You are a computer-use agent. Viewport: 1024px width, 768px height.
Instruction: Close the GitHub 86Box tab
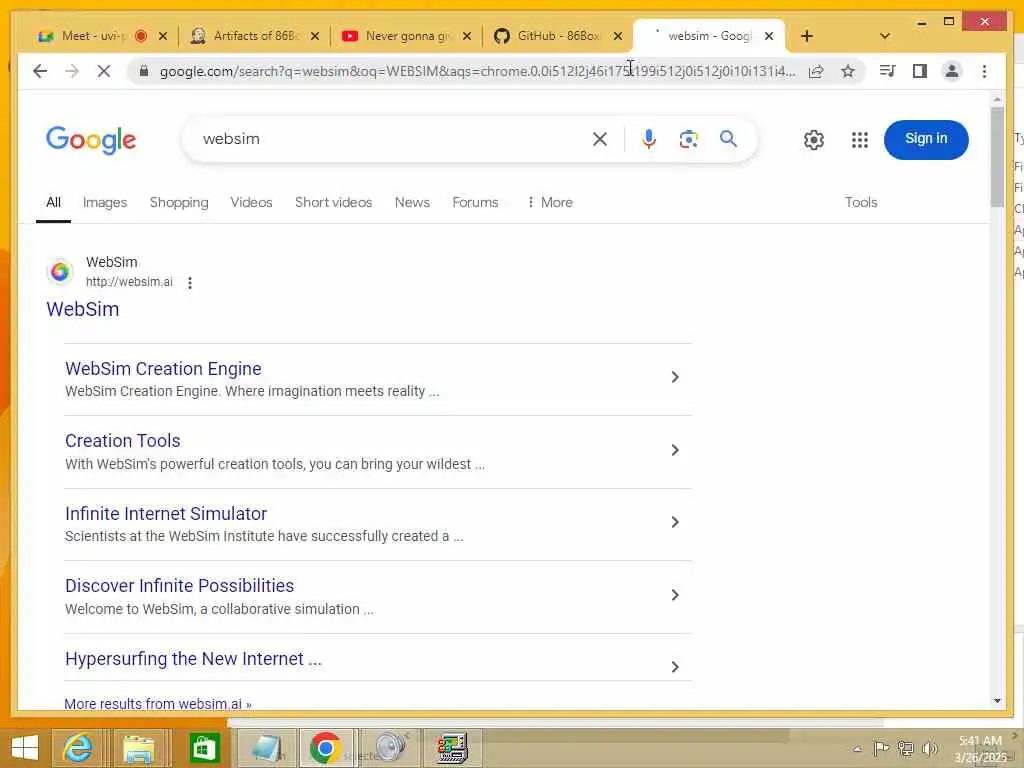618,36
